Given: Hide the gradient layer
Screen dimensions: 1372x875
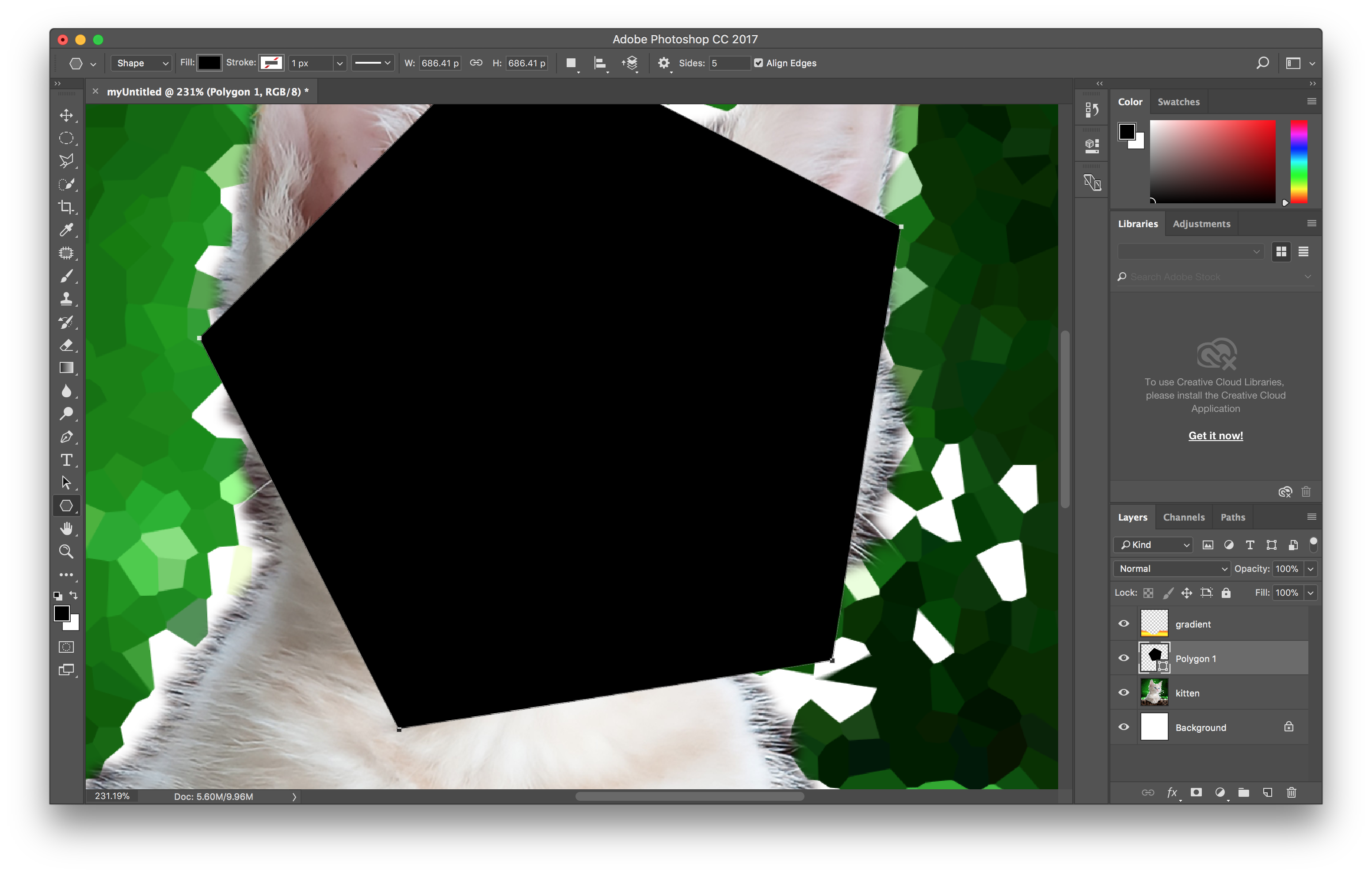Looking at the screenshot, I should coord(1123,624).
